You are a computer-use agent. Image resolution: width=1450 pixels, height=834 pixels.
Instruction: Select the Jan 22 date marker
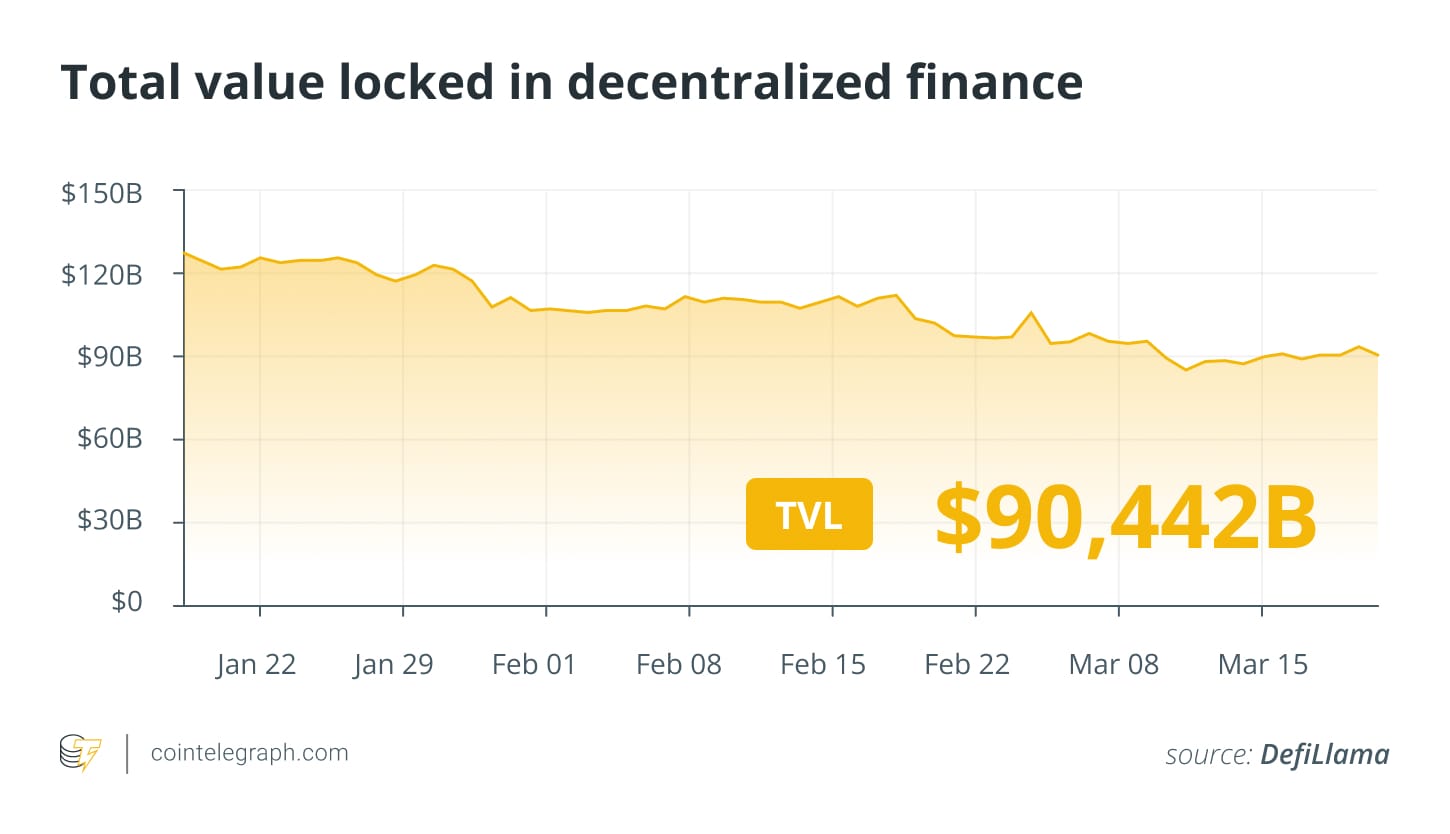coord(256,664)
